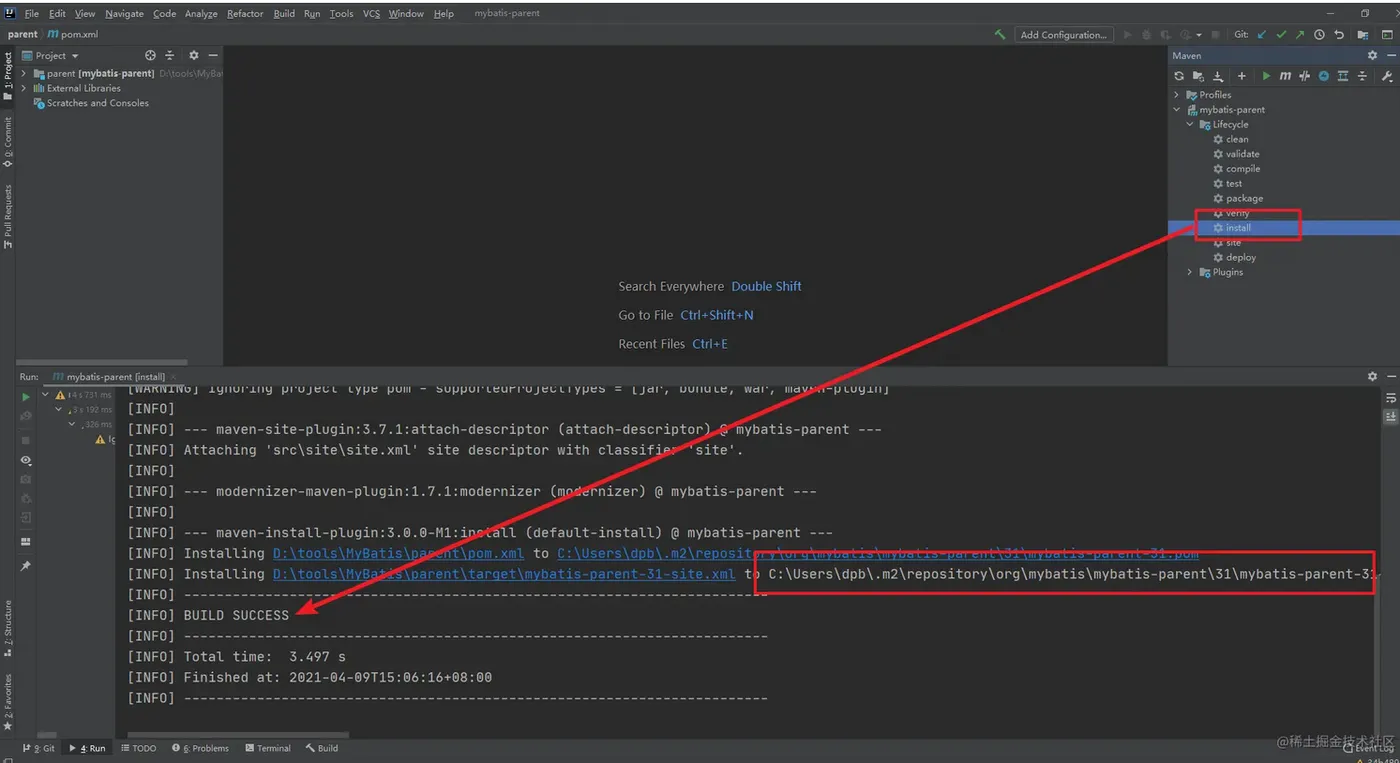Open Maven Settings wrench icon

(1387, 76)
